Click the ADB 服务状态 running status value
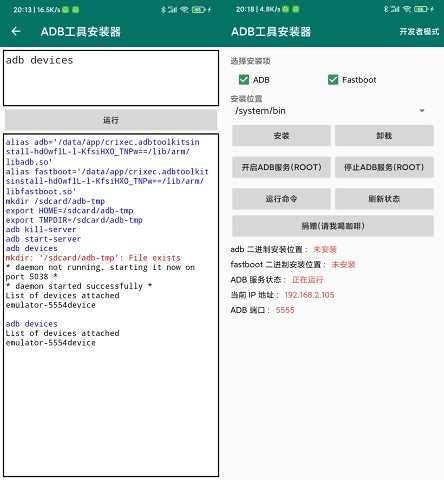Image resolution: width=444 pixels, height=480 pixels. [307, 280]
